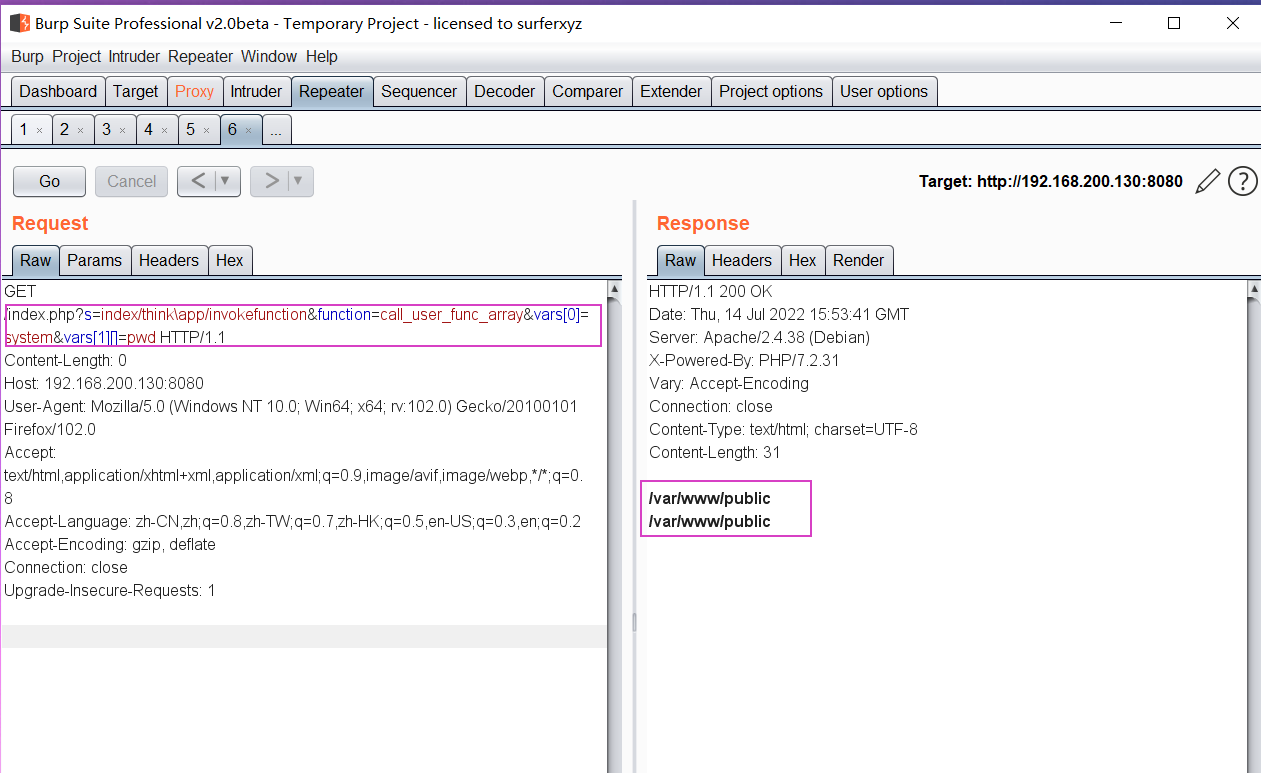
Task: Open the help question mark icon
Action: [x=1242, y=181]
